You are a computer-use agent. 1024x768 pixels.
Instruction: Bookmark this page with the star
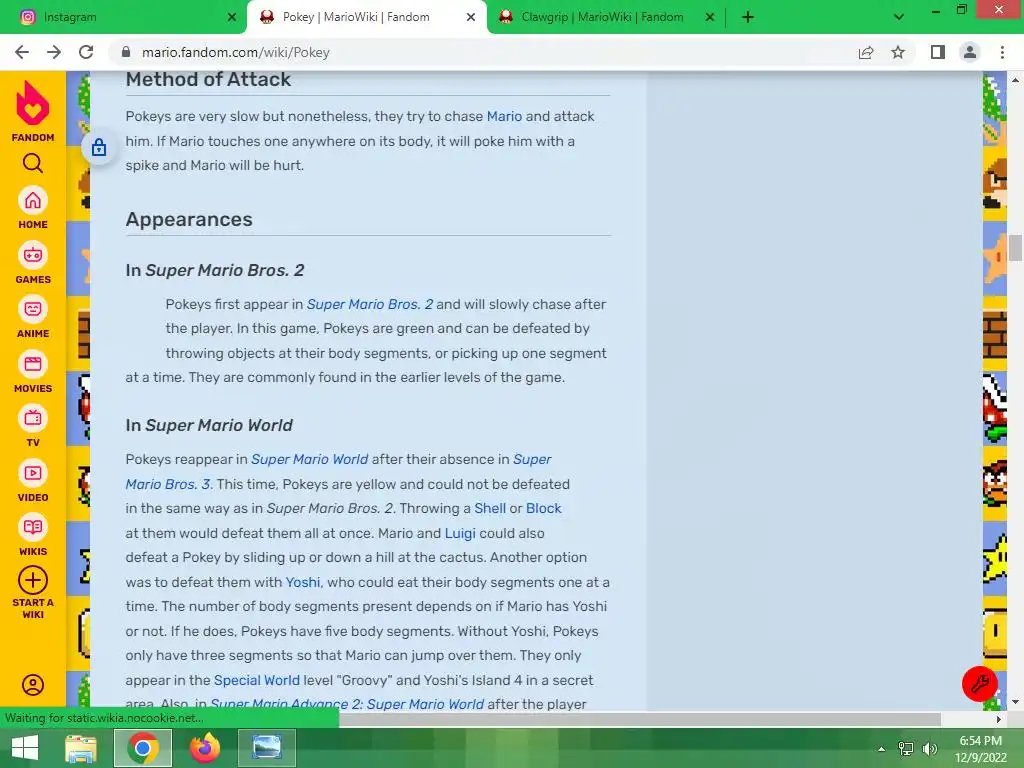898,52
